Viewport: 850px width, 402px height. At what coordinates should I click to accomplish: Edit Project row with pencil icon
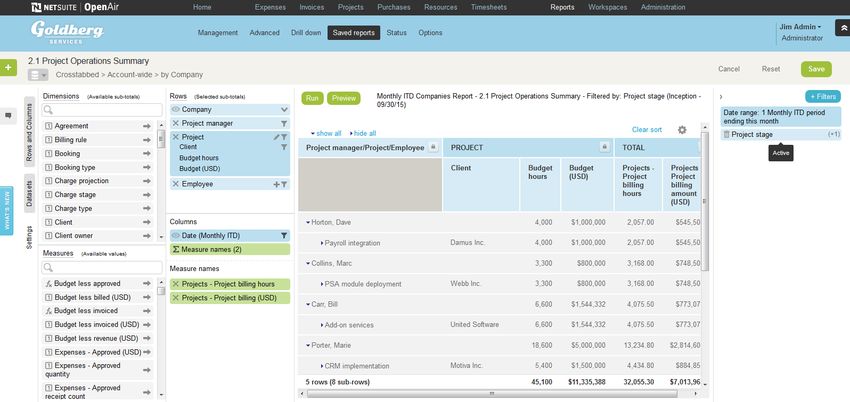click(276, 137)
